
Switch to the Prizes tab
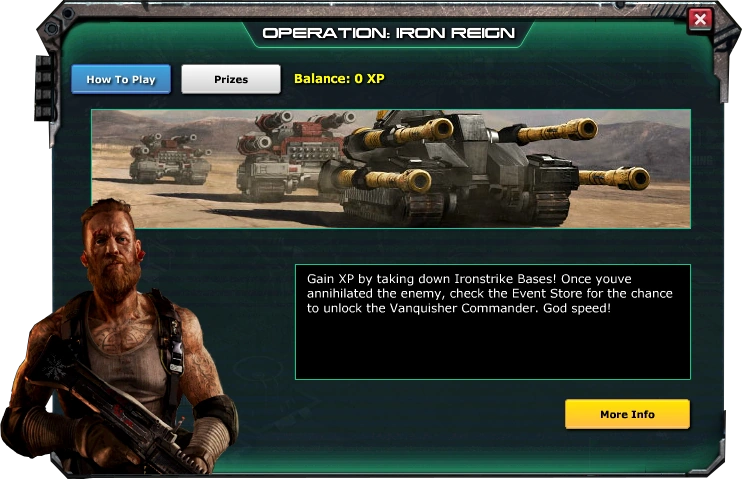[x=231, y=79]
